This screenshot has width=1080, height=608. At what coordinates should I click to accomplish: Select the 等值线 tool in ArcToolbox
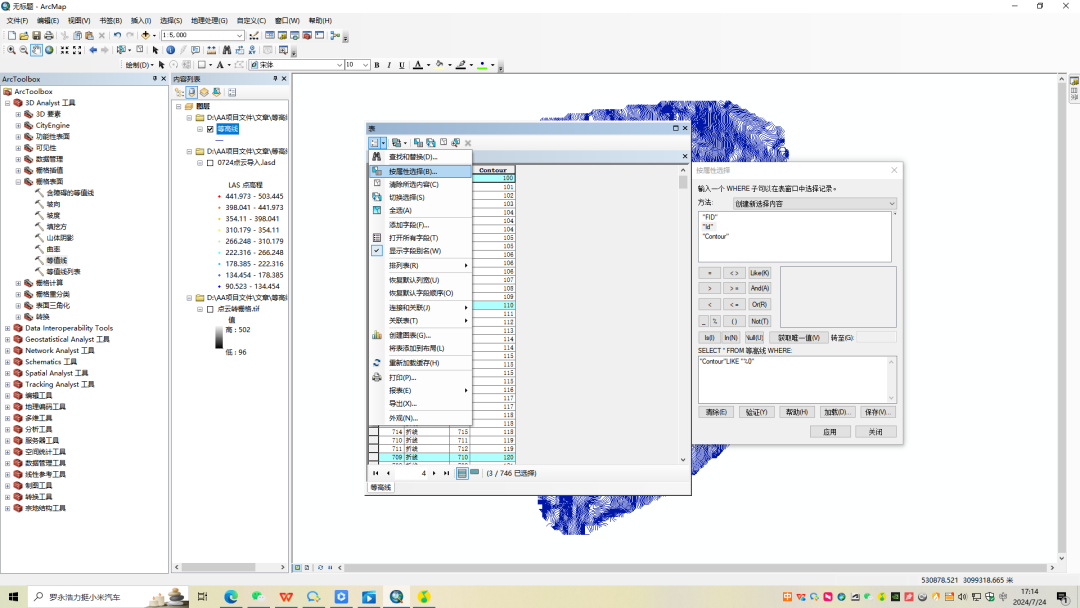click(56, 260)
